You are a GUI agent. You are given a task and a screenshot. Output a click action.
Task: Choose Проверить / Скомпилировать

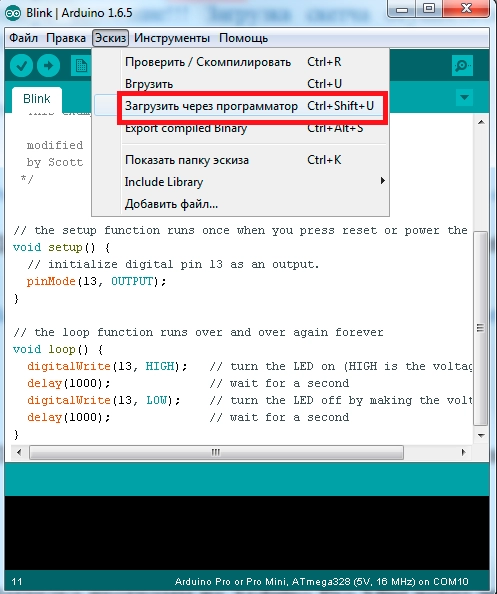click(x=241, y=62)
